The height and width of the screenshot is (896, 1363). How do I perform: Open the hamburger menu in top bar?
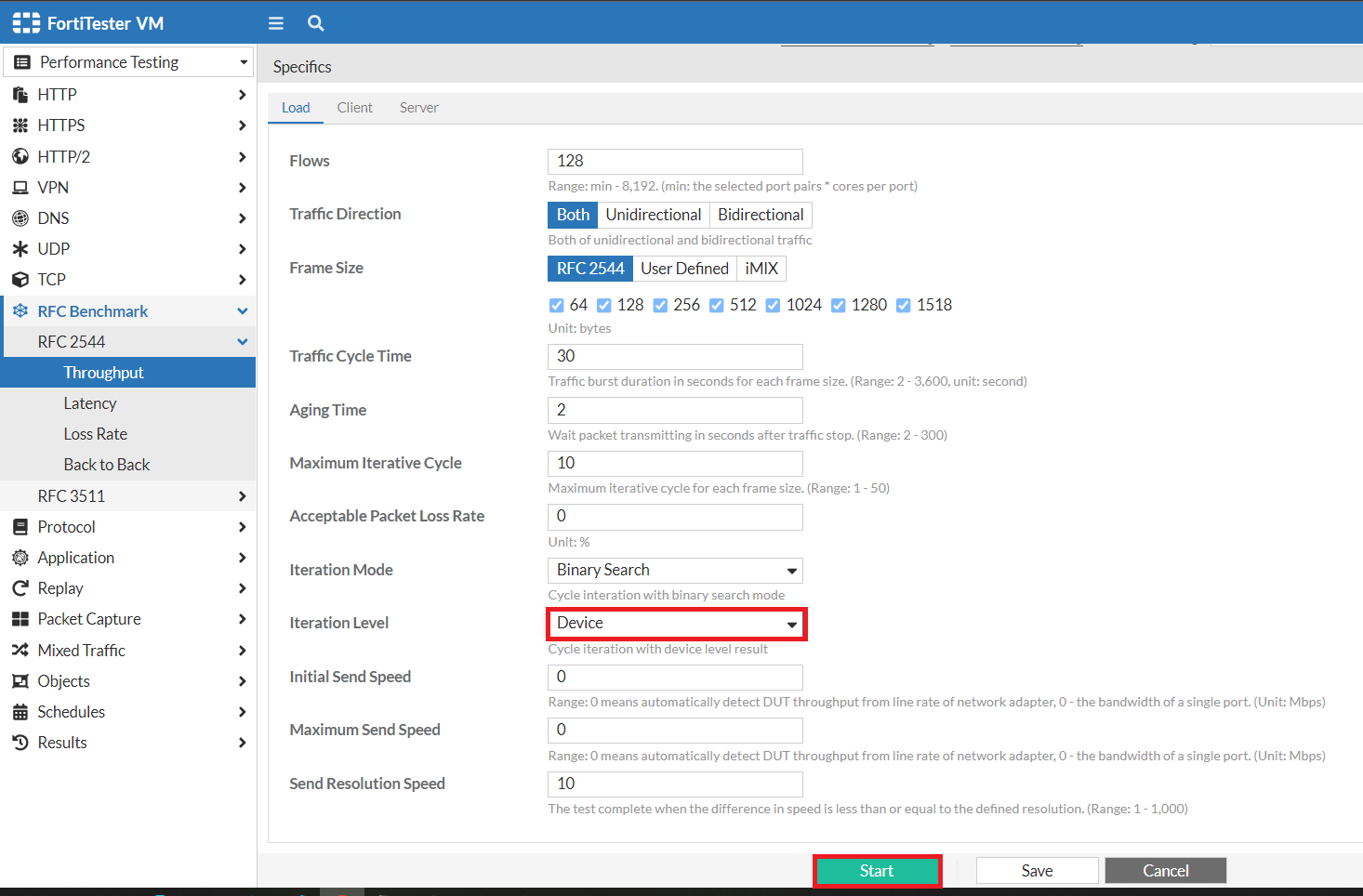[x=275, y=22]
